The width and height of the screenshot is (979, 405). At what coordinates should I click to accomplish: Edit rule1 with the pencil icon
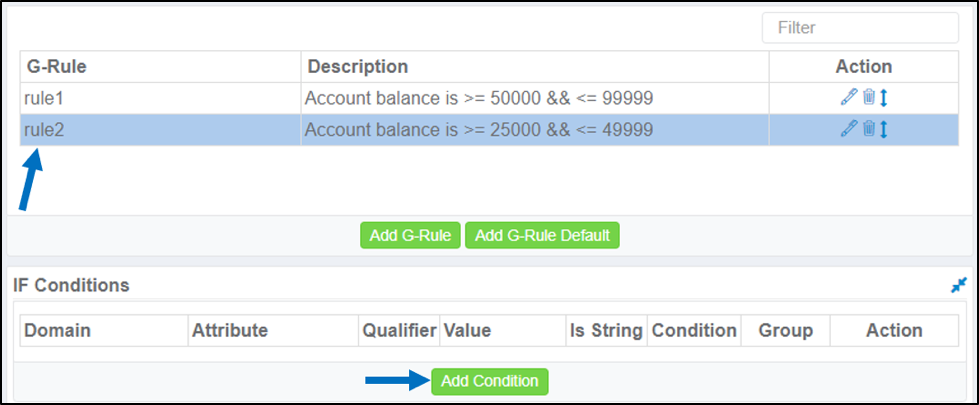(849, 97)
